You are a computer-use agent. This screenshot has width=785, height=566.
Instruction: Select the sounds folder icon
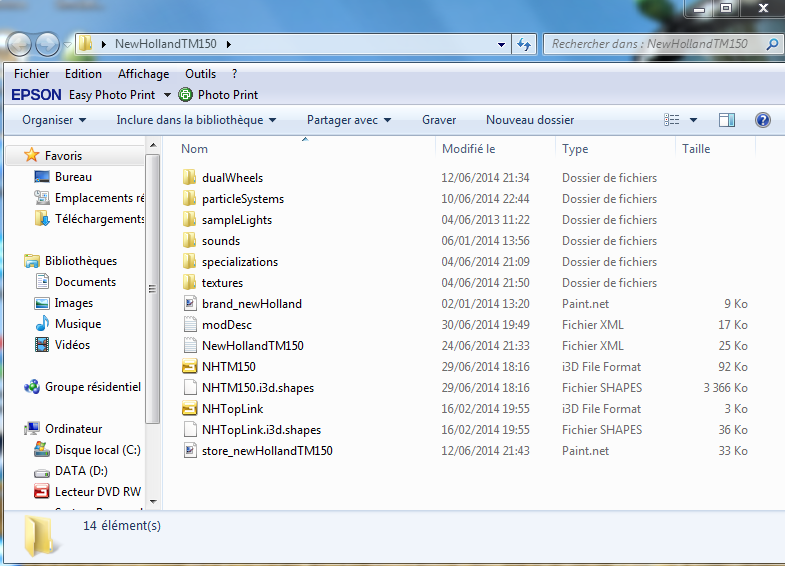pyautogui.click(x=190, y=240)
